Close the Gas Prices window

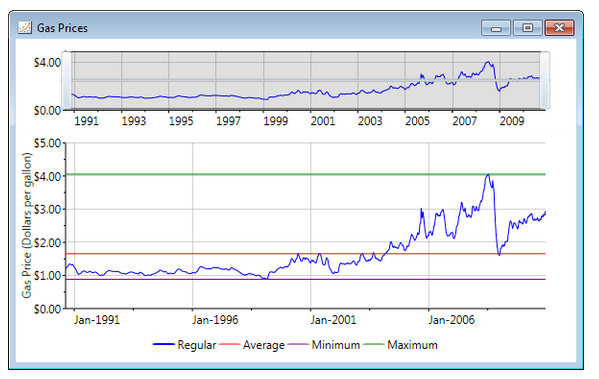tap(560, 28)
